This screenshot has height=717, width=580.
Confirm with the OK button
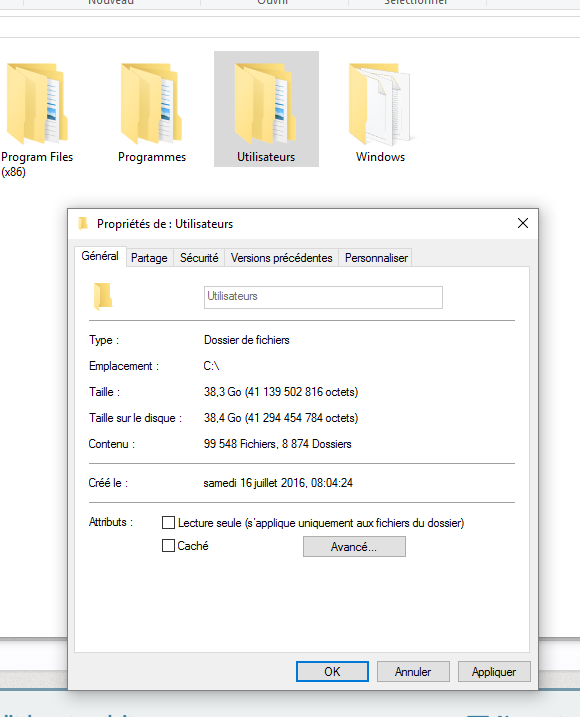[x=332, y=671]
